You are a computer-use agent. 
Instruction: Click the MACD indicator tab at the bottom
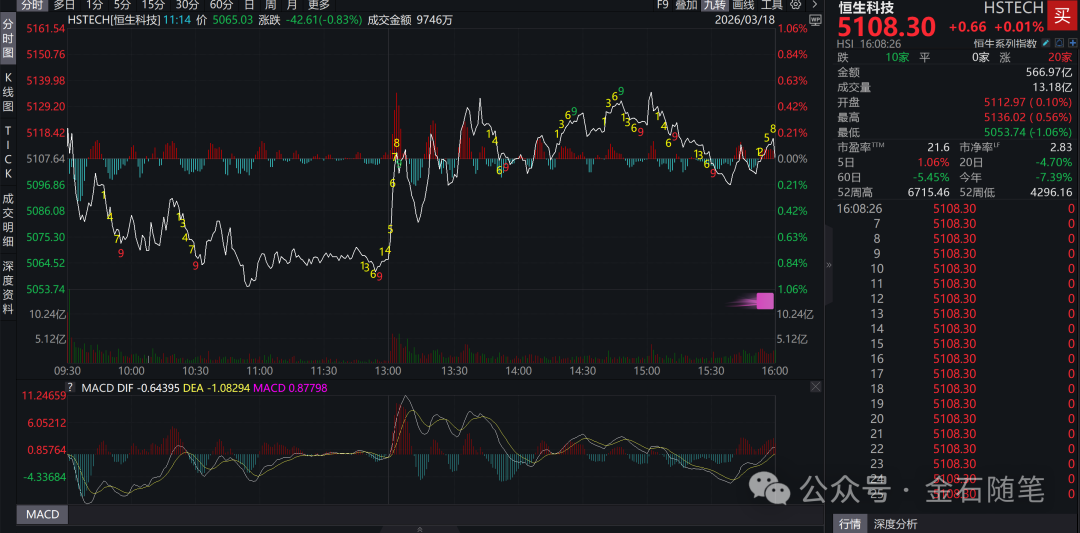pos(43,514)
